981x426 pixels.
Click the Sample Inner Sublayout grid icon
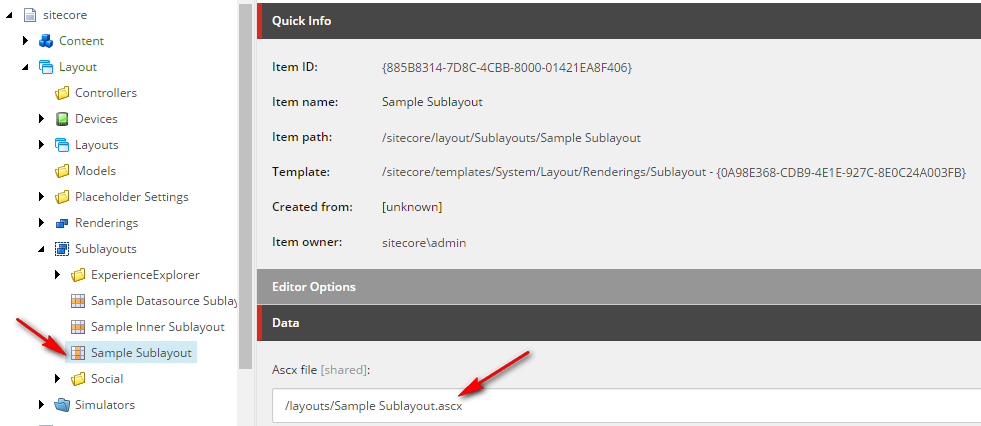78,327
